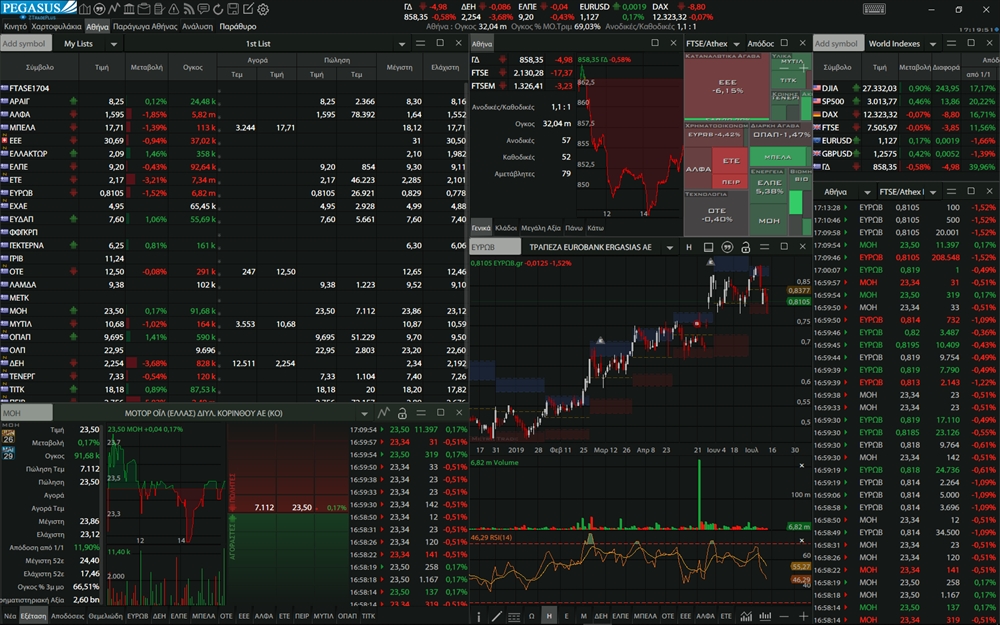Switch to the Παράγωγα Αθήνας tab
Viewport: 1000px width, 625px height.
coord(145,27)
